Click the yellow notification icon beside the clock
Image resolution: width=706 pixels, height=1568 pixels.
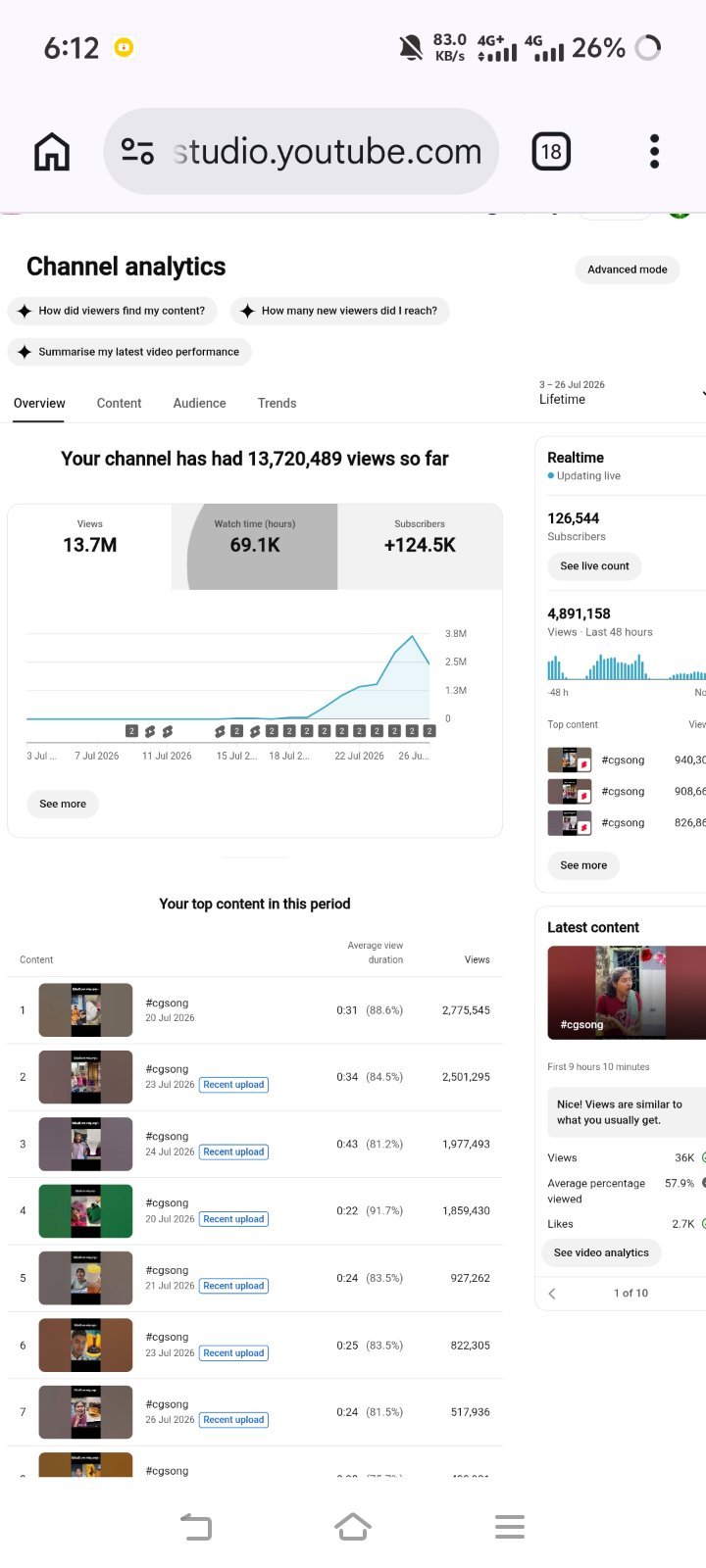124,47
